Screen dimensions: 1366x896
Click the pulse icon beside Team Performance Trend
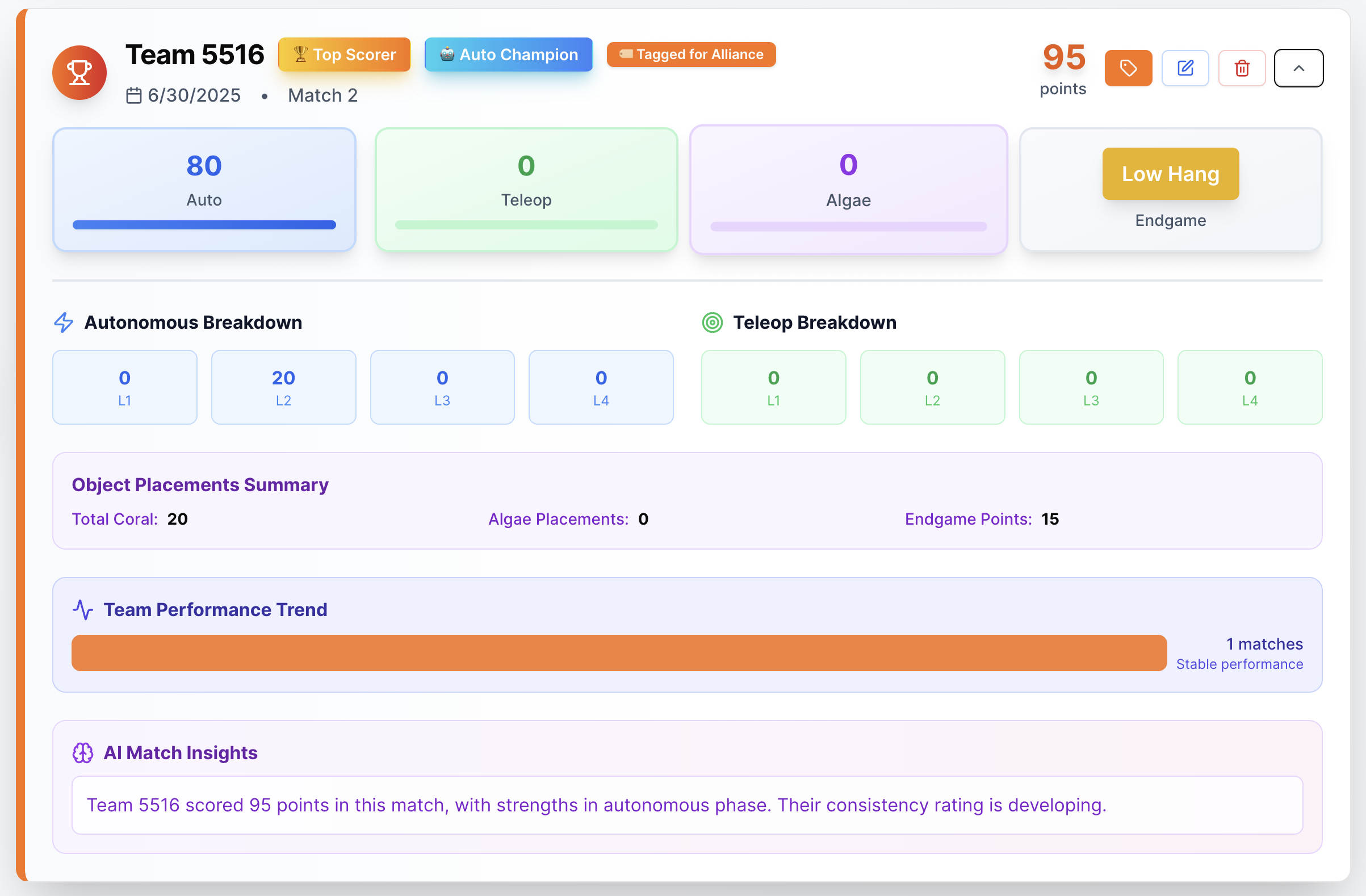pyautogui.click(x=83, y=610)
